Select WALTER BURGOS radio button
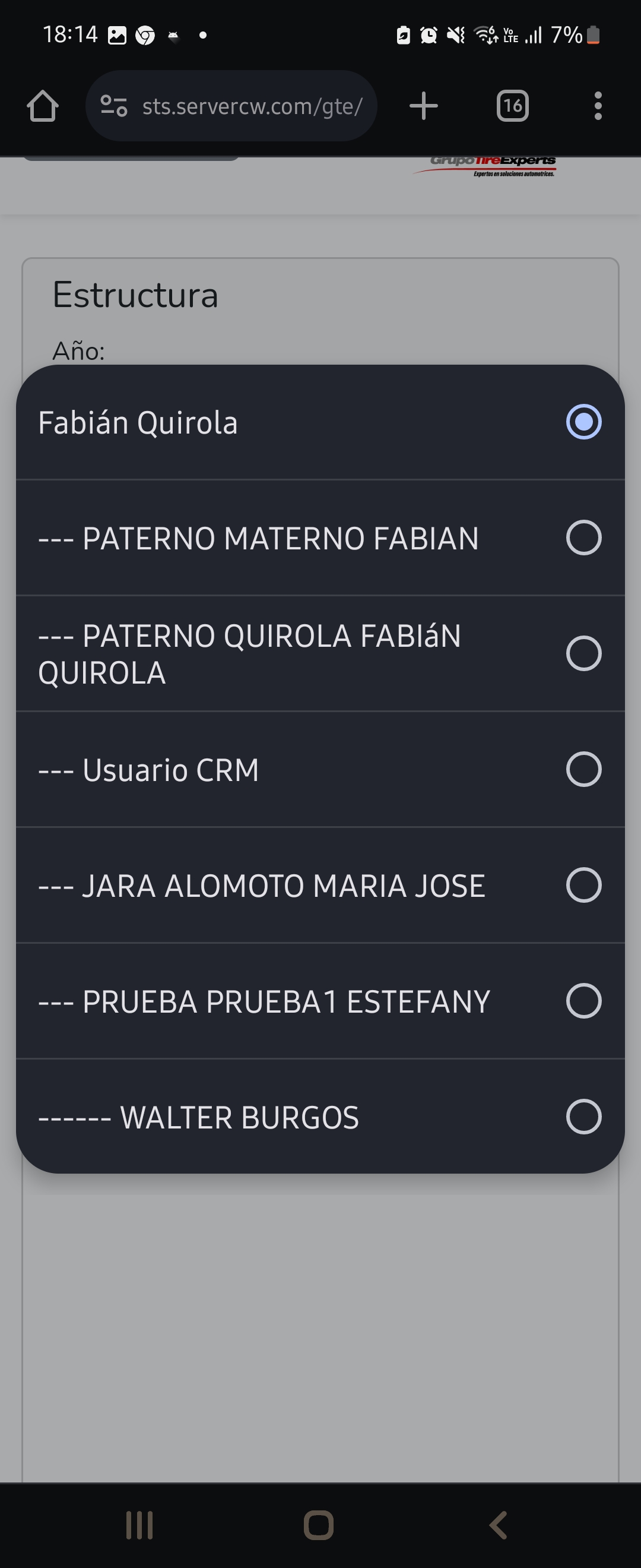Image resolution: width=641 pixels, height=1568 pixels. pyautogui.click(x=583, y=1117)
